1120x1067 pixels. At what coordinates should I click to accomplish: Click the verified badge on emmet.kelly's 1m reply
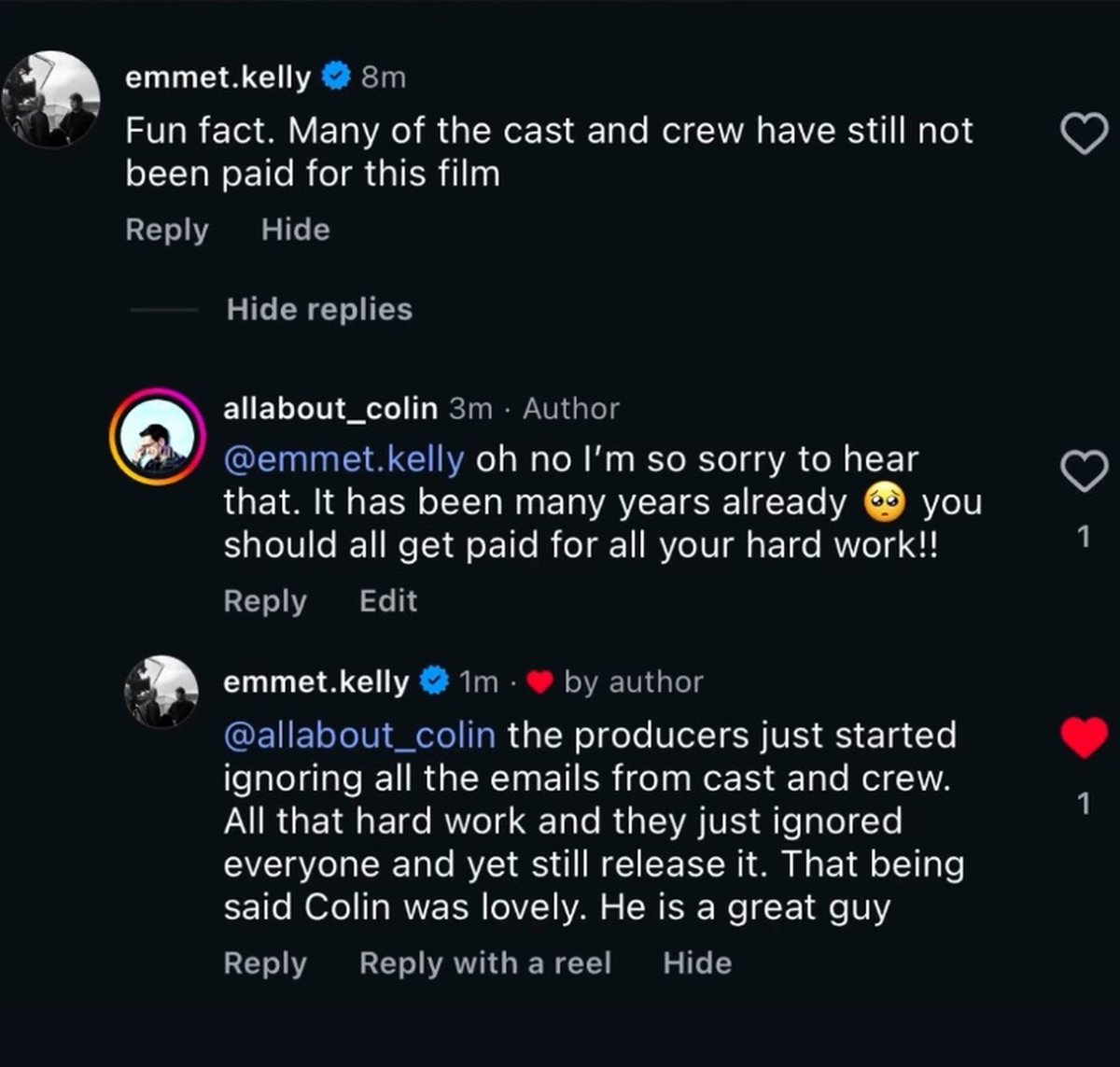(x=433, y=681)
